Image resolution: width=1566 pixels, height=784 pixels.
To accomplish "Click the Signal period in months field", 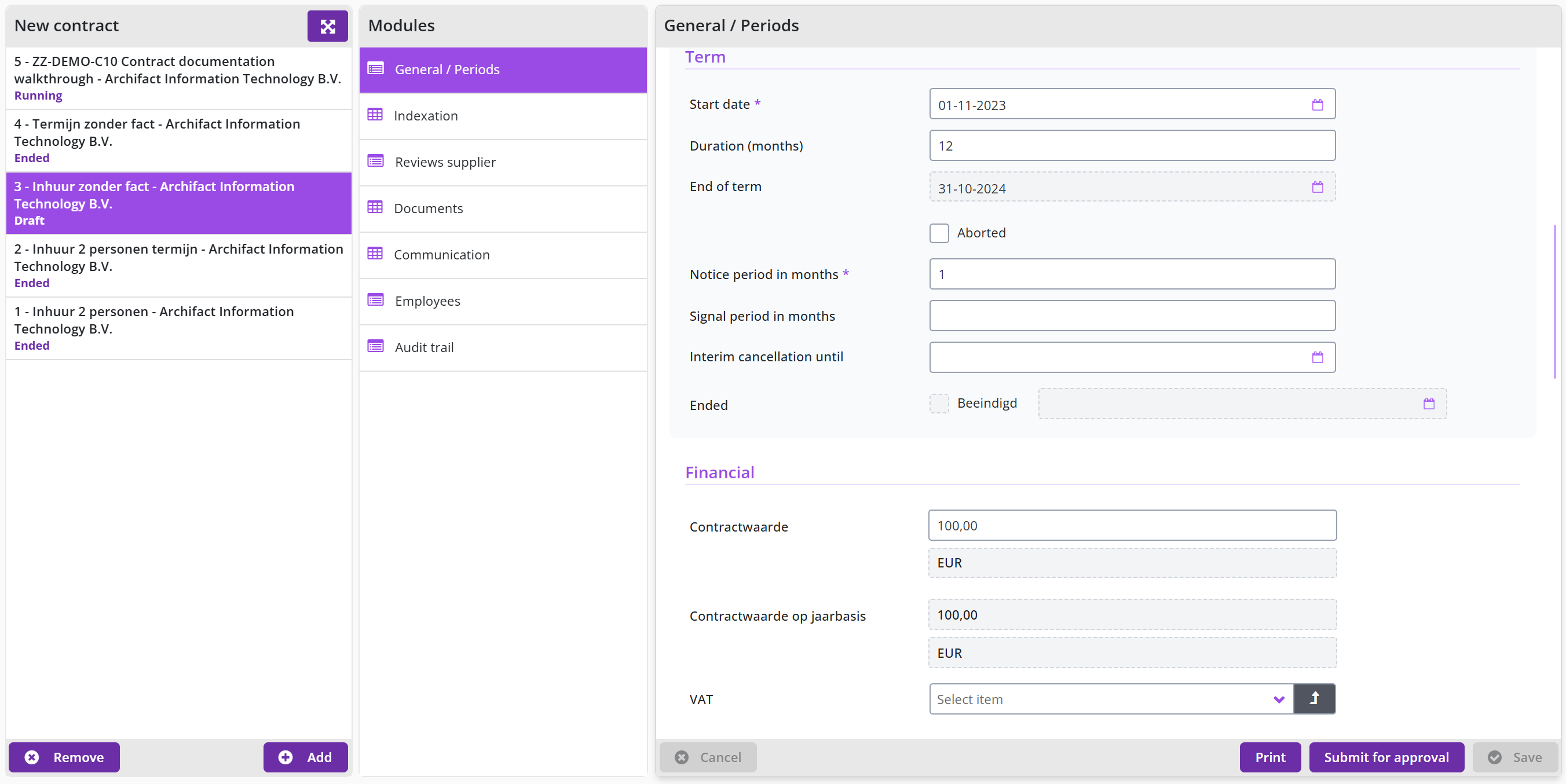I will coord(1132,316).
